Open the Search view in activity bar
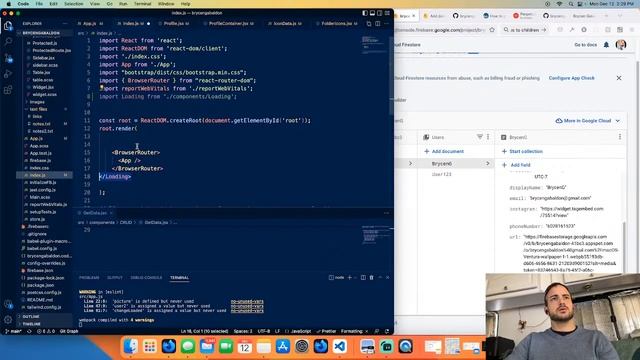This screenshot has width=640, height=360. click(x=8, y=41)
